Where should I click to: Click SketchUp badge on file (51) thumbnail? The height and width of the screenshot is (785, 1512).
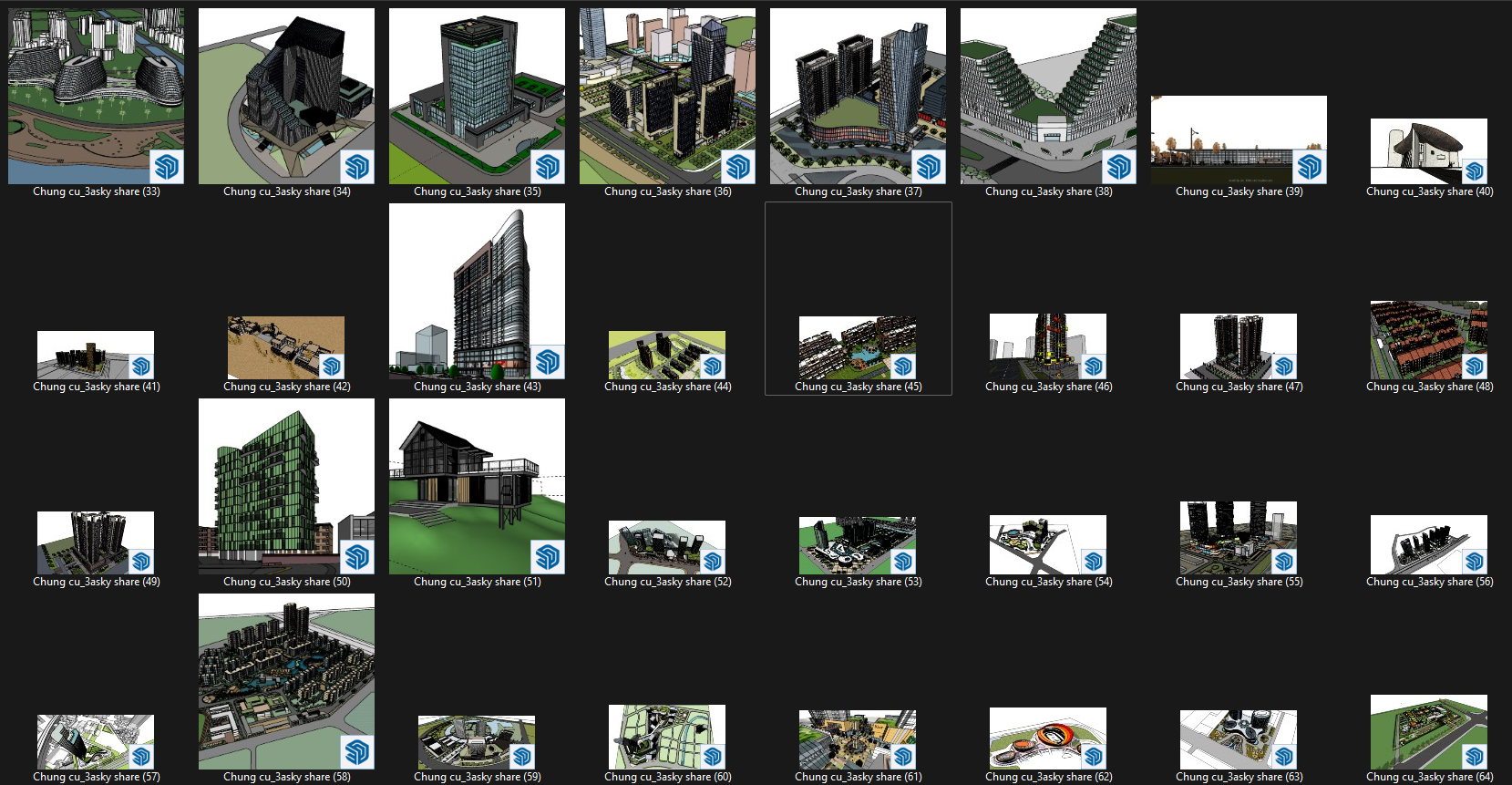(548, 557)
